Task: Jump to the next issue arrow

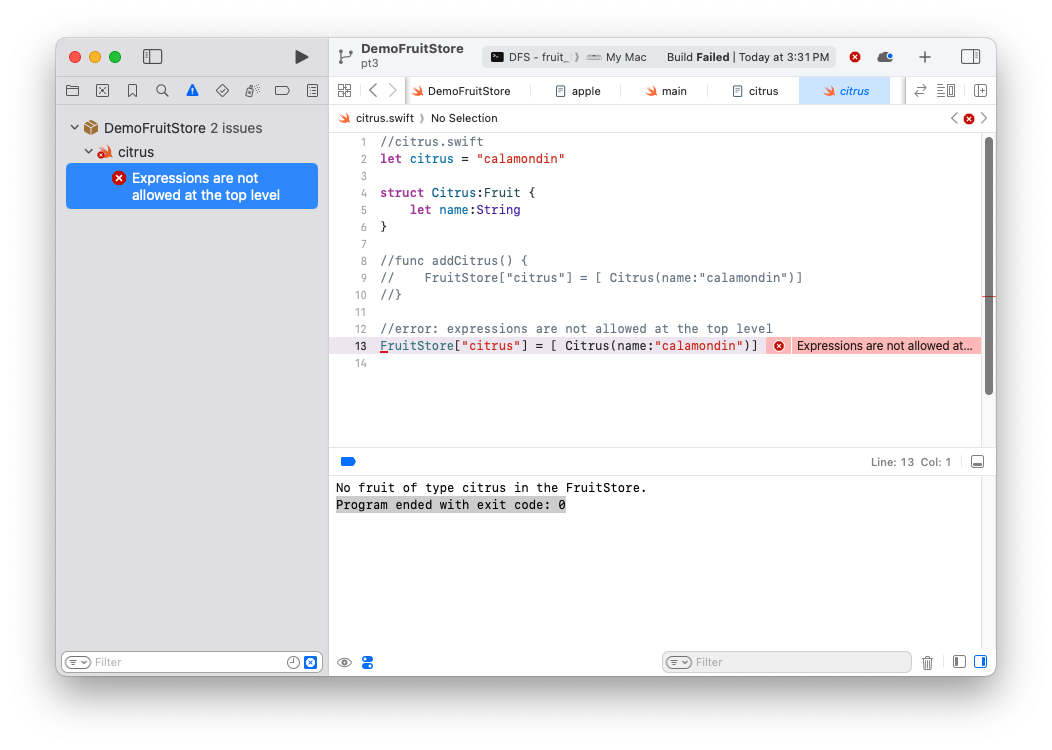Action: pos(984,118)
